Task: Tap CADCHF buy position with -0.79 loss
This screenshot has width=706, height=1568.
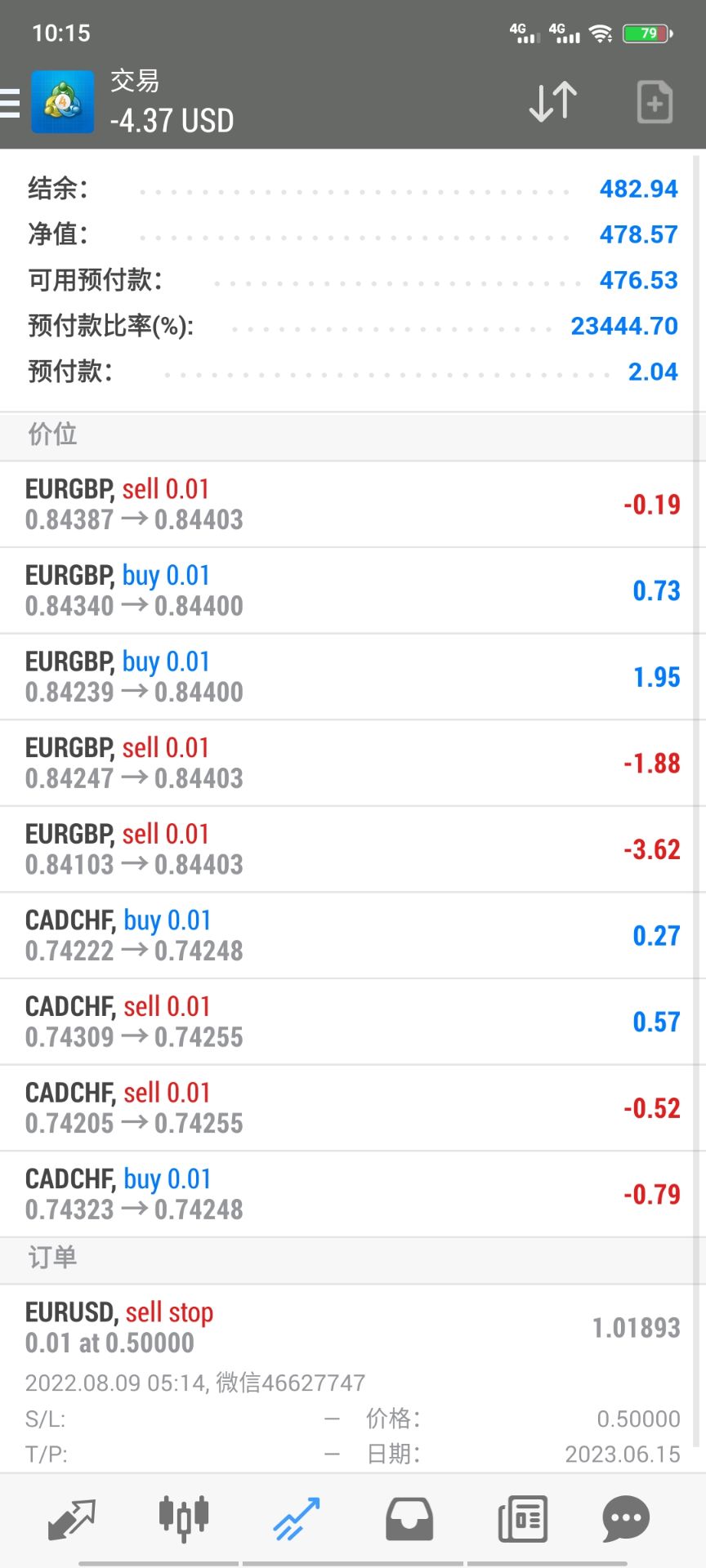Action: 351,1194
